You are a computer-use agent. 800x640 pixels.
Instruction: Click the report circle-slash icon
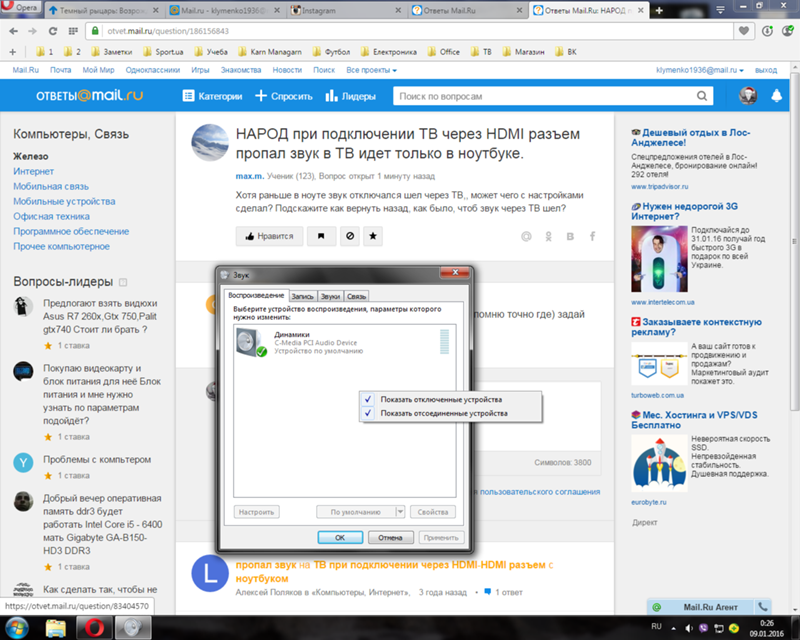pos(350,236)
